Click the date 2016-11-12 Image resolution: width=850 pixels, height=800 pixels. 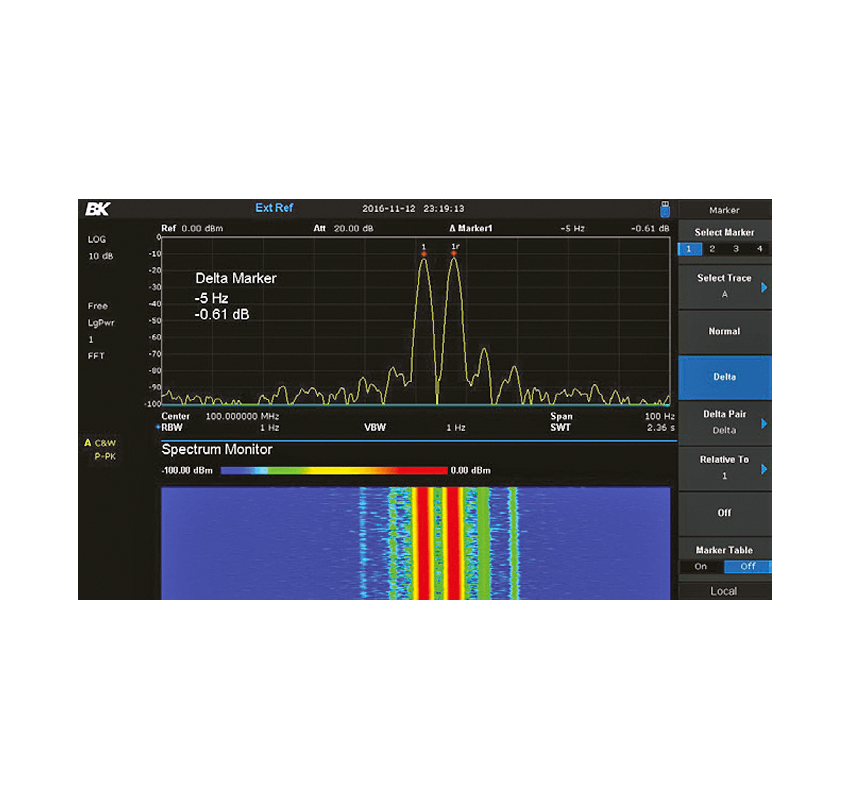pyautogui.click(x=389, y=209)
